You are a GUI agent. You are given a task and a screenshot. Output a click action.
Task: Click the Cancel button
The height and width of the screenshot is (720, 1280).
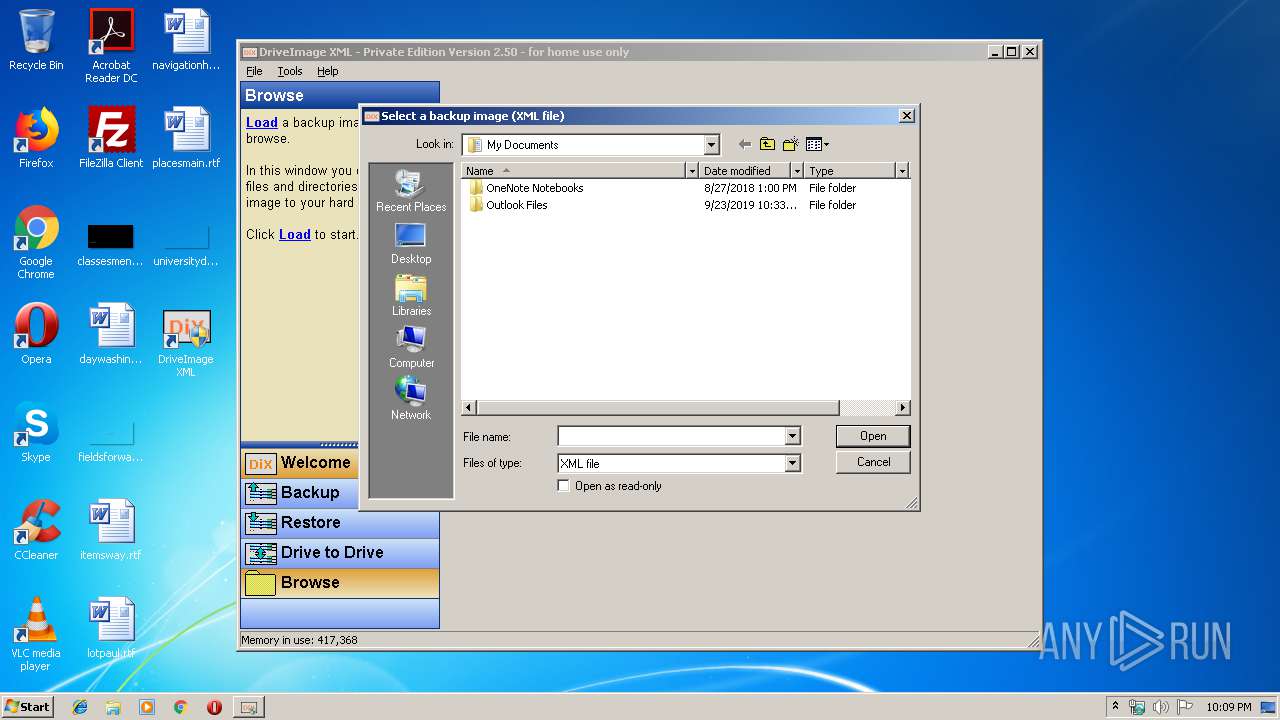(x=873, y=462)
